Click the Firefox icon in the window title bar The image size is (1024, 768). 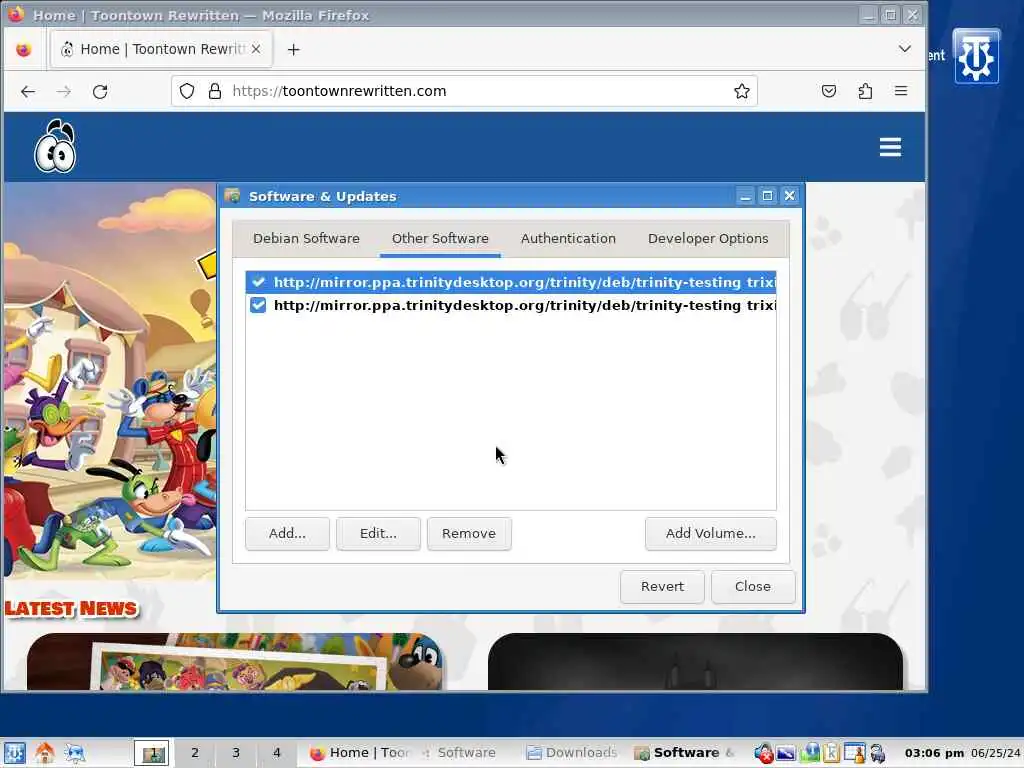pyautogui.click(x=16, y=14)
